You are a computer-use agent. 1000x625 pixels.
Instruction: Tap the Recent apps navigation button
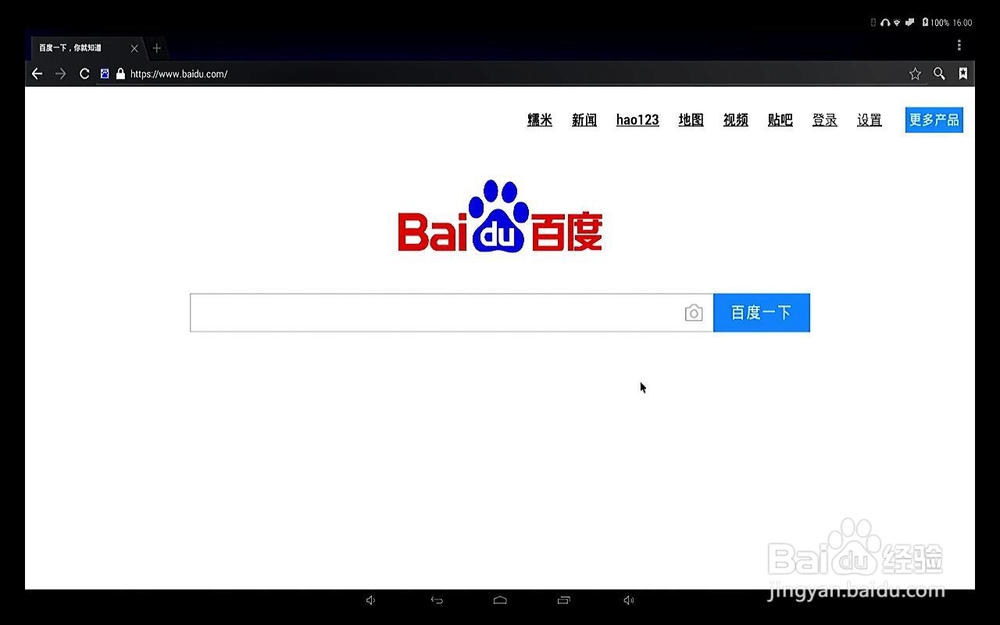click(x=562, y=600)
